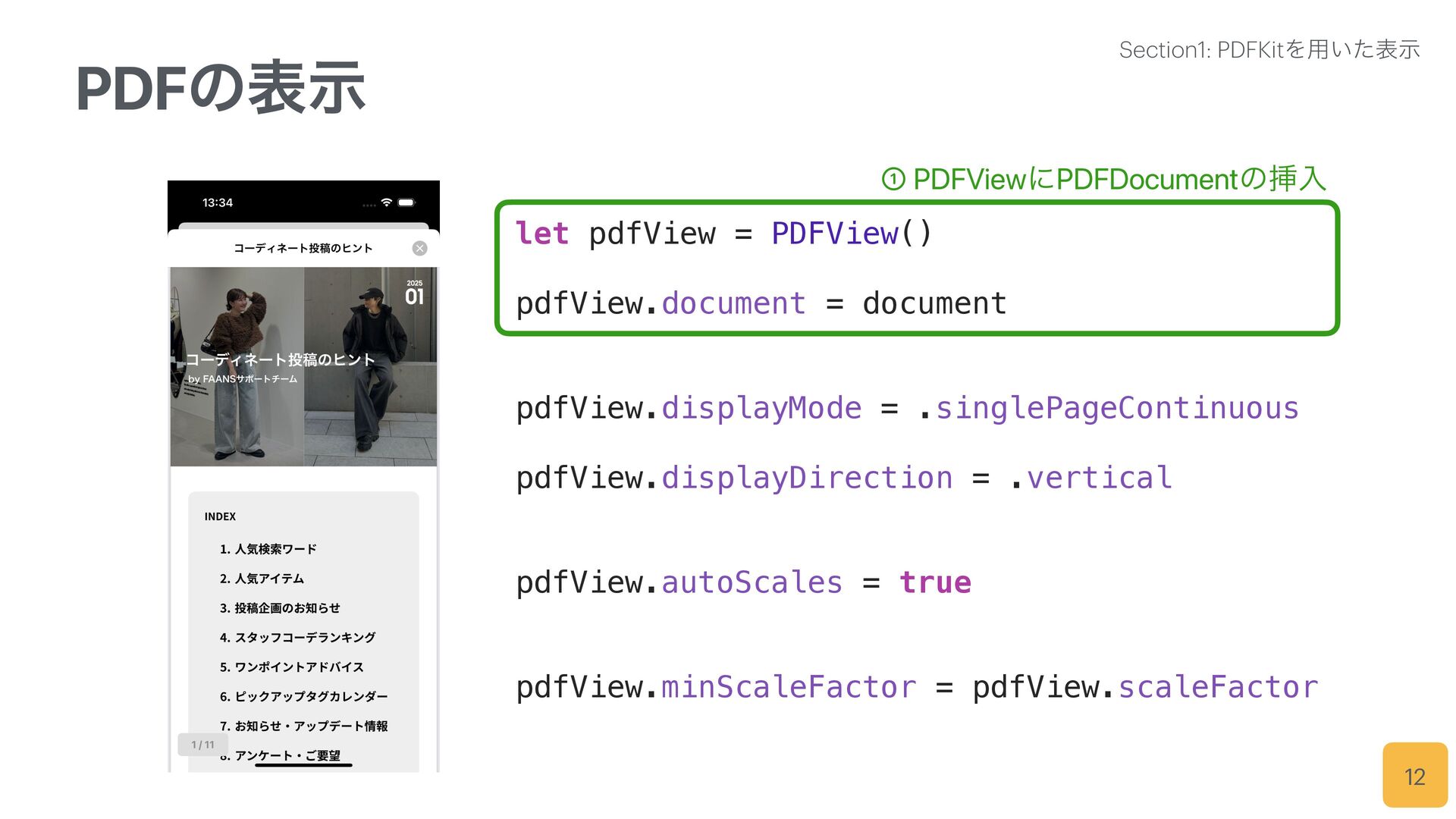Tap the 1 / 11 page indicator

point(202,745)
